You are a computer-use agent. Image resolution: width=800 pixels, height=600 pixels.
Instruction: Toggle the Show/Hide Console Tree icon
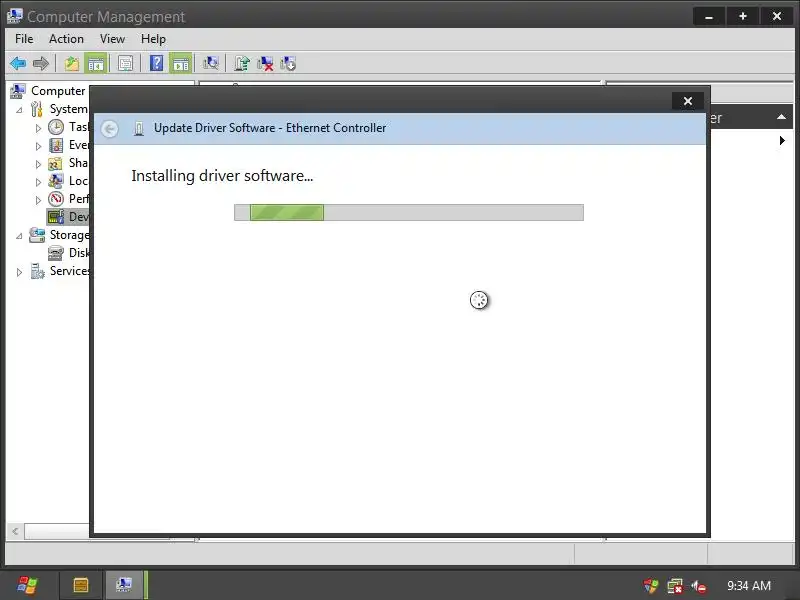coord(96,64)
